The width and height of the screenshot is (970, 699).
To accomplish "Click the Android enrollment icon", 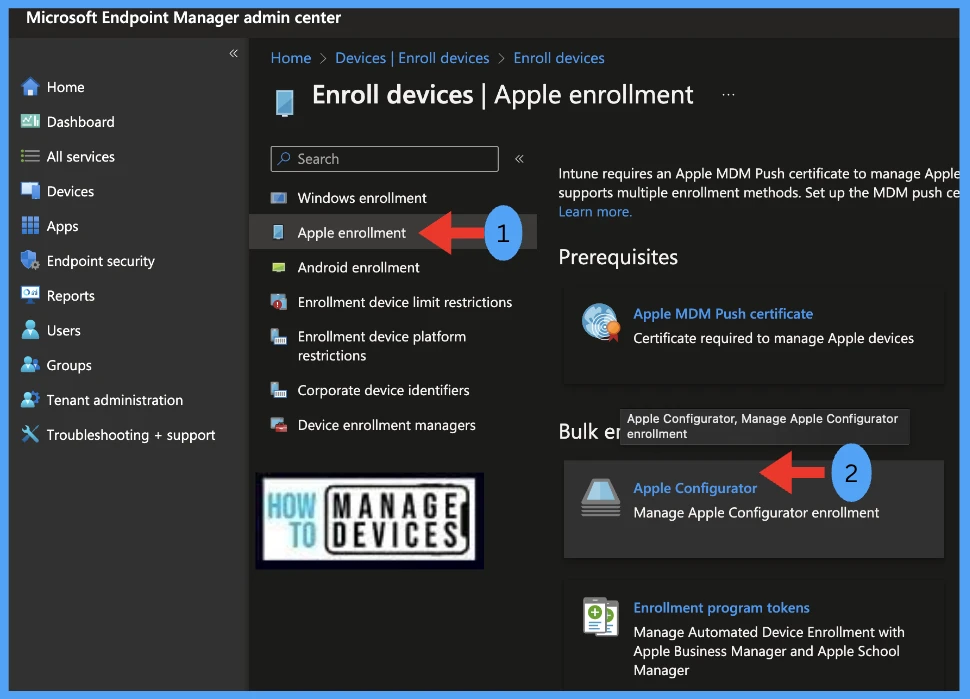I will coord(279,267).
